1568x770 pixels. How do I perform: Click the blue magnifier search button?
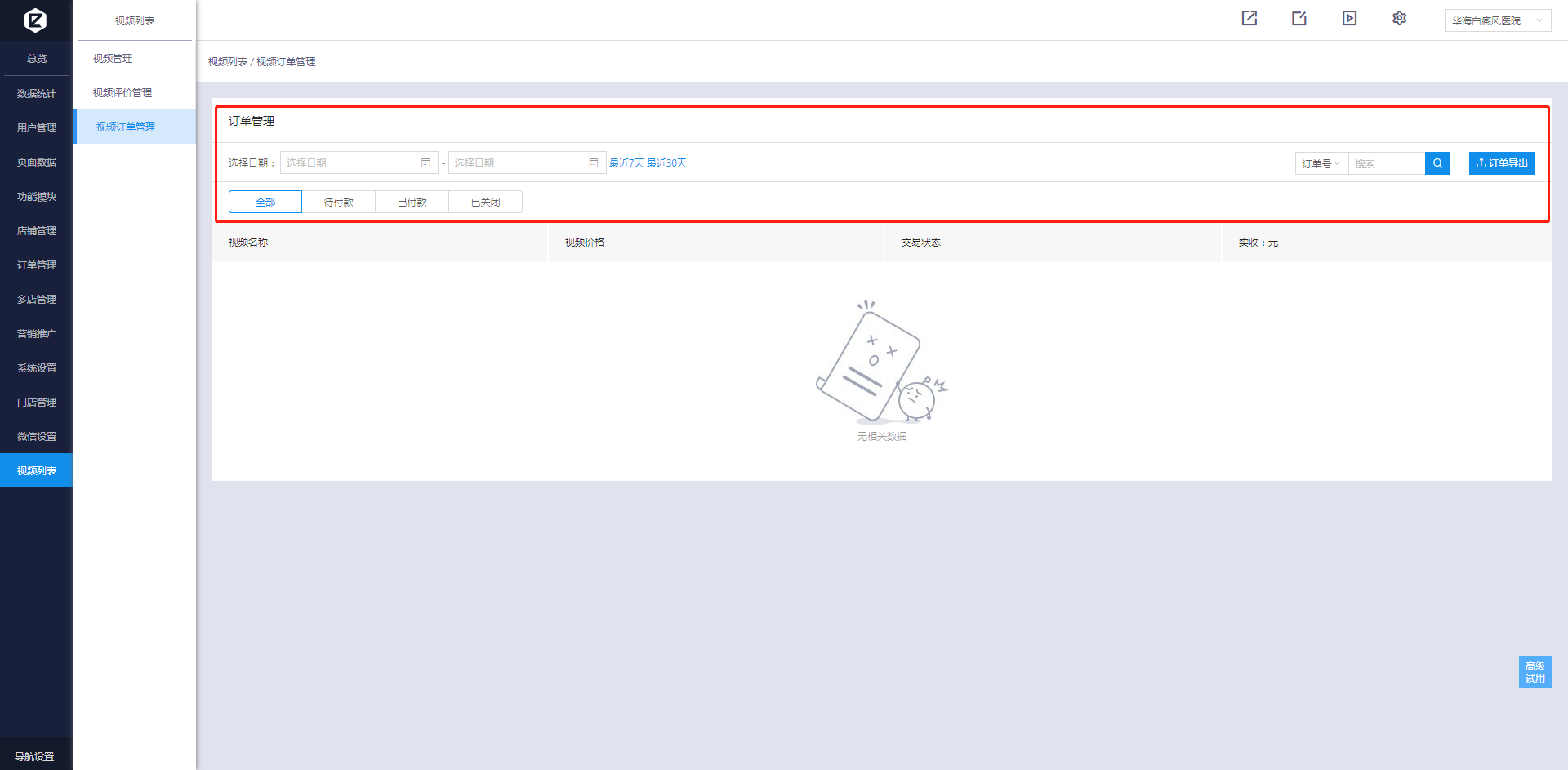1437,163
